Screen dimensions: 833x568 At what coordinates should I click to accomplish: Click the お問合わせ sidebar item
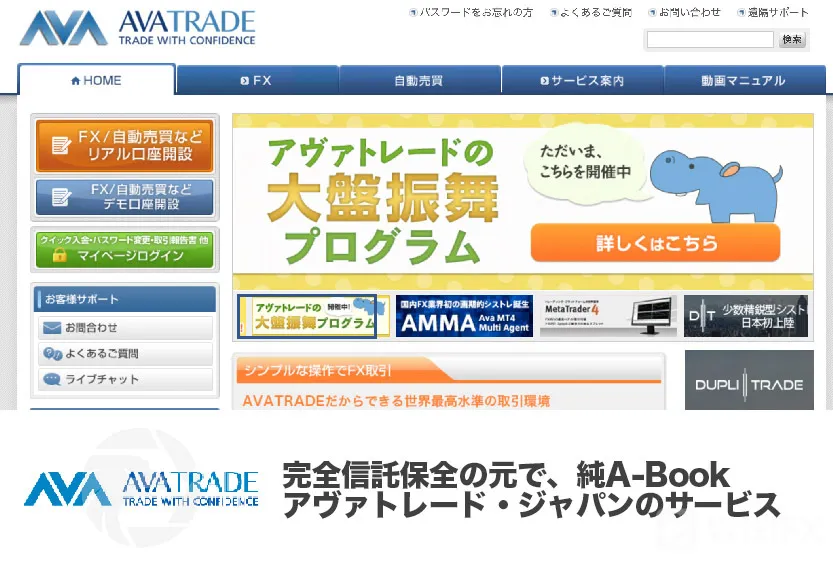click(x=125, y=328)
